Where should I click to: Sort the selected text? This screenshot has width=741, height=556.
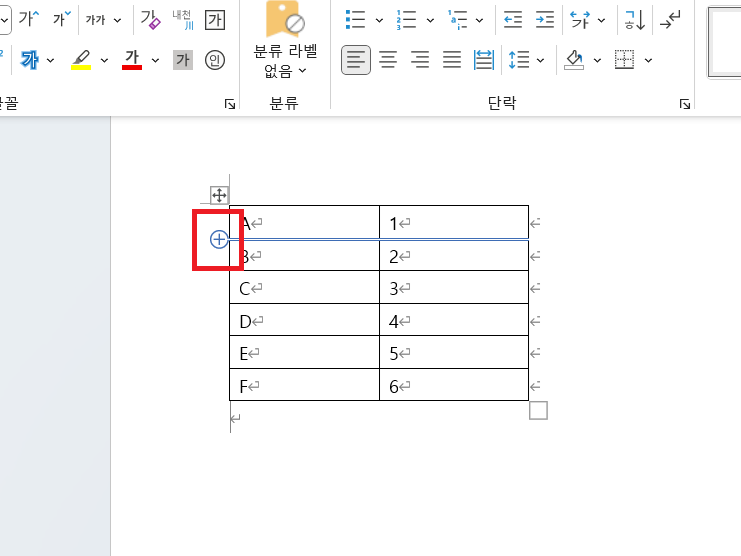pyautogui.click(x=635, y=20)
